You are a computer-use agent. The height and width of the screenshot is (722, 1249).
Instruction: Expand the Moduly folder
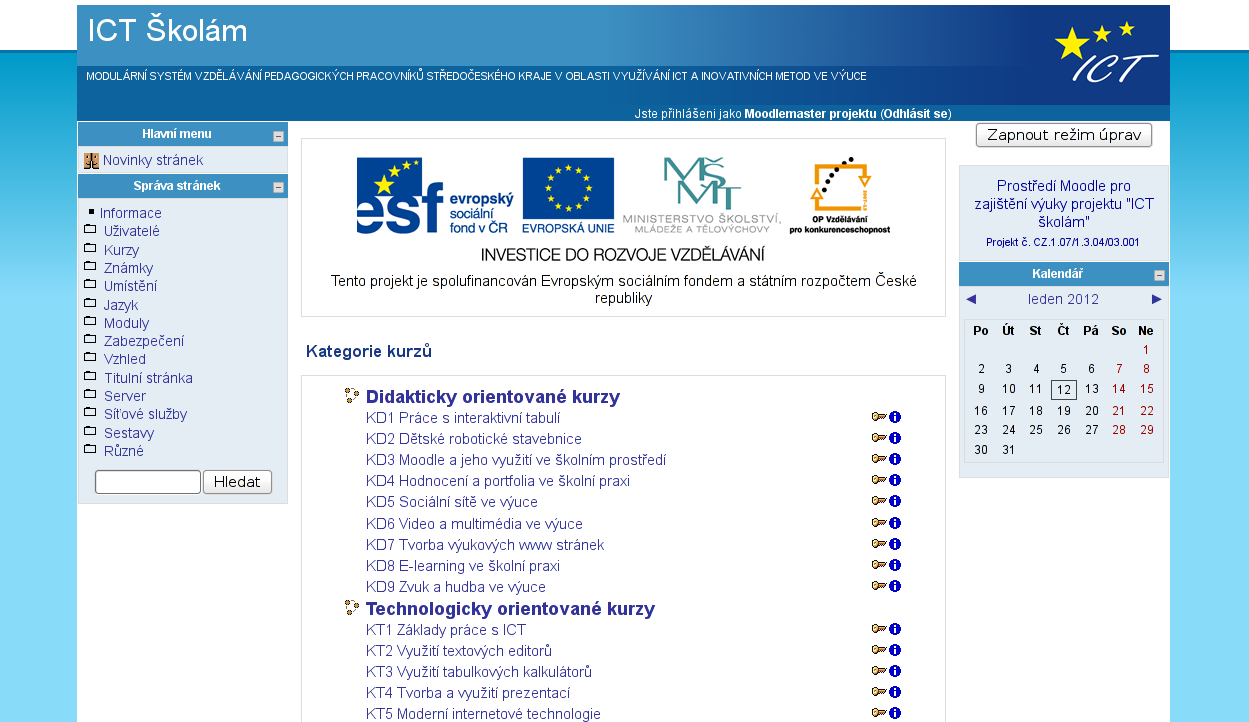[x=90, y=322]
